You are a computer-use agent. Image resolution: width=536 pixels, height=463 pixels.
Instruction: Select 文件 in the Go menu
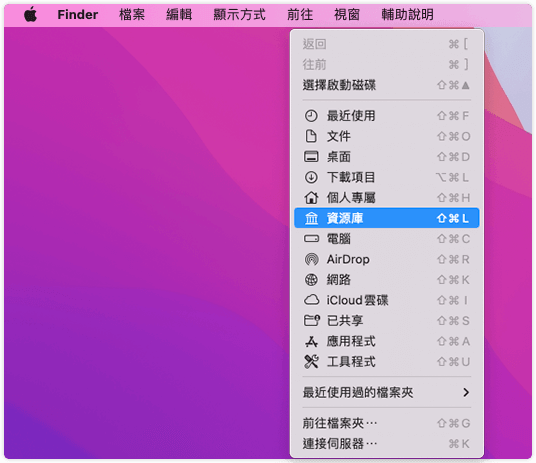click(x=387, y=136)
